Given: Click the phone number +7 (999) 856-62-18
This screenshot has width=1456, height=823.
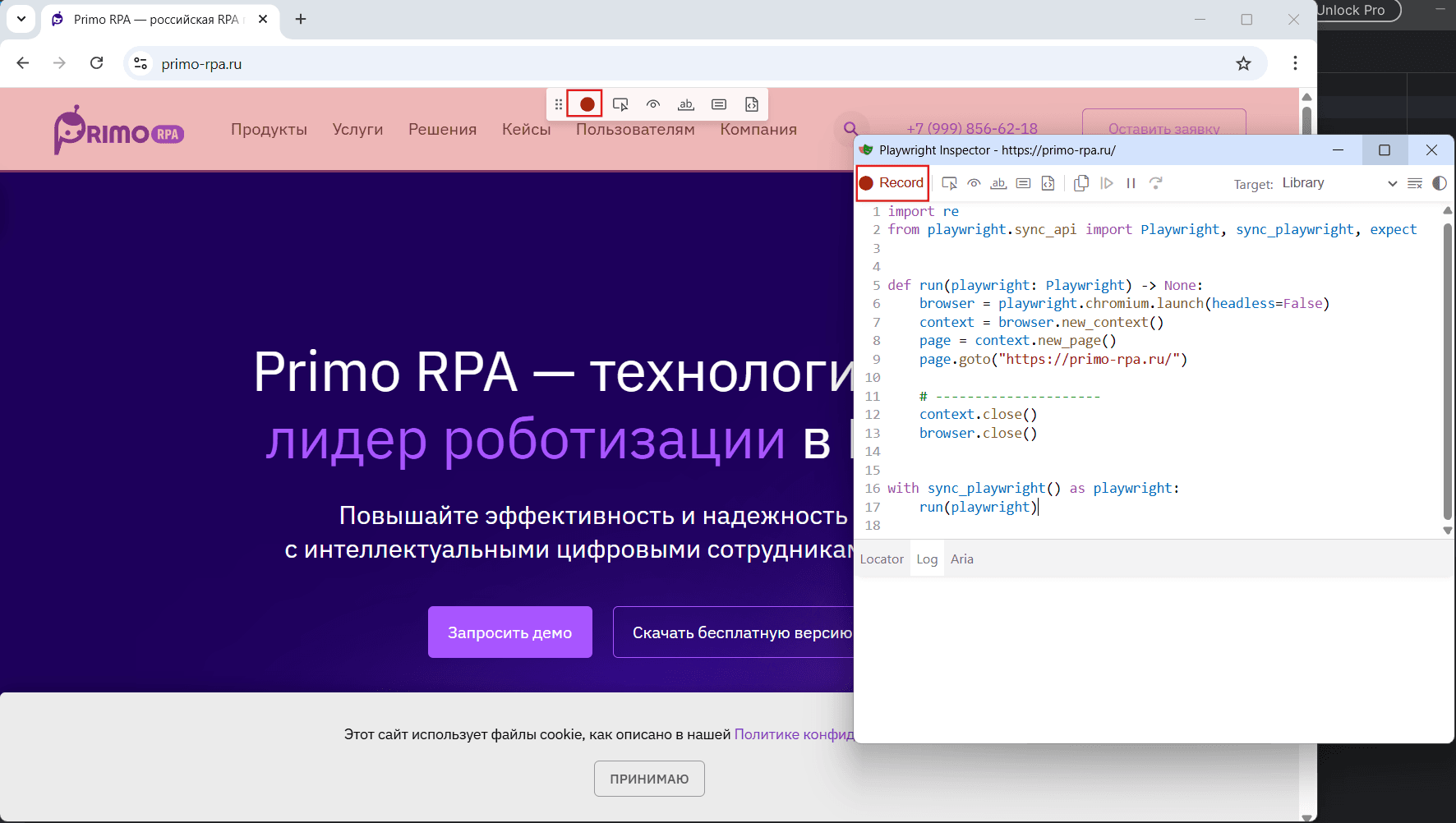Looking at the screenshot, I should [x=972, y=129].
